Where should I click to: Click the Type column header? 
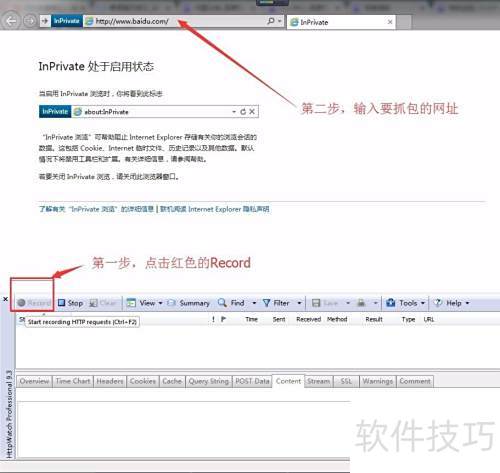pyautogui.click(x=408, y=319)
